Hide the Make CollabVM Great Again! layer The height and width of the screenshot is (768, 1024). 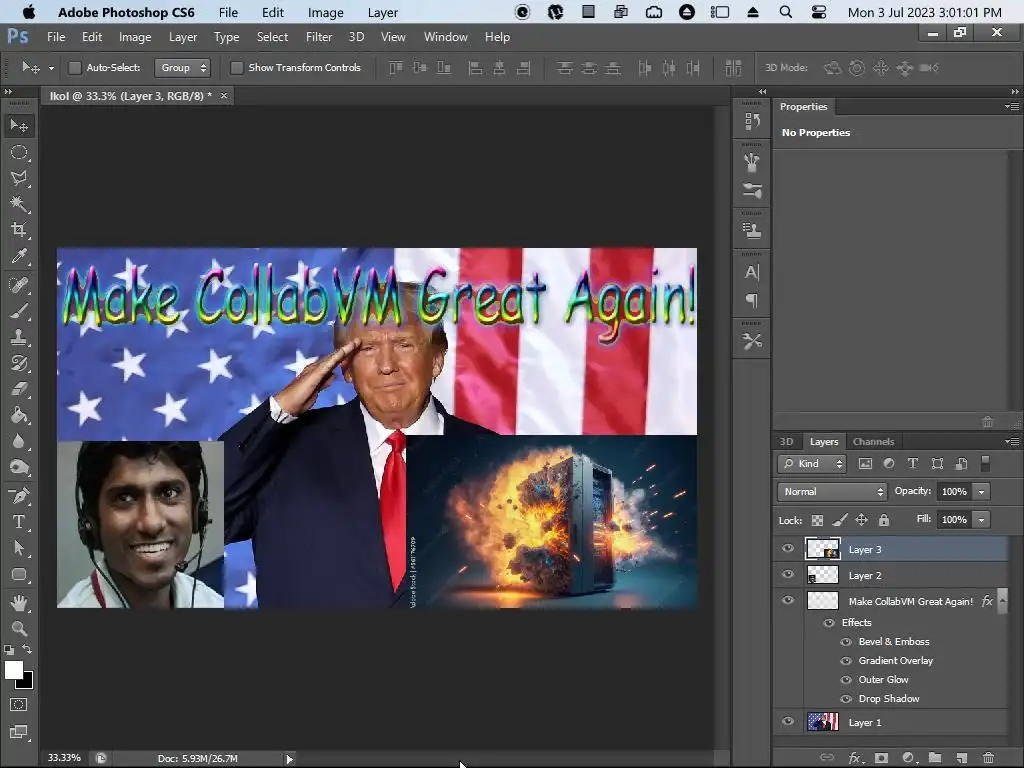click(x=788, y=600)
